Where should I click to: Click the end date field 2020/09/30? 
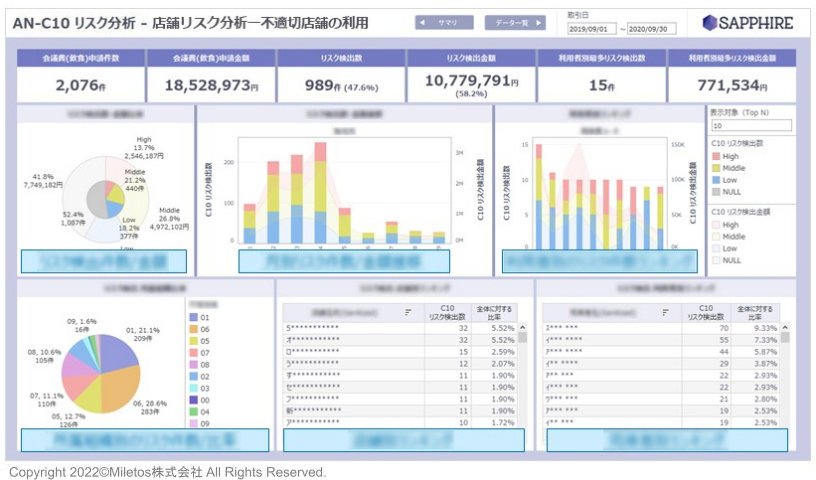pyautogui.click(x=652, y=29)
